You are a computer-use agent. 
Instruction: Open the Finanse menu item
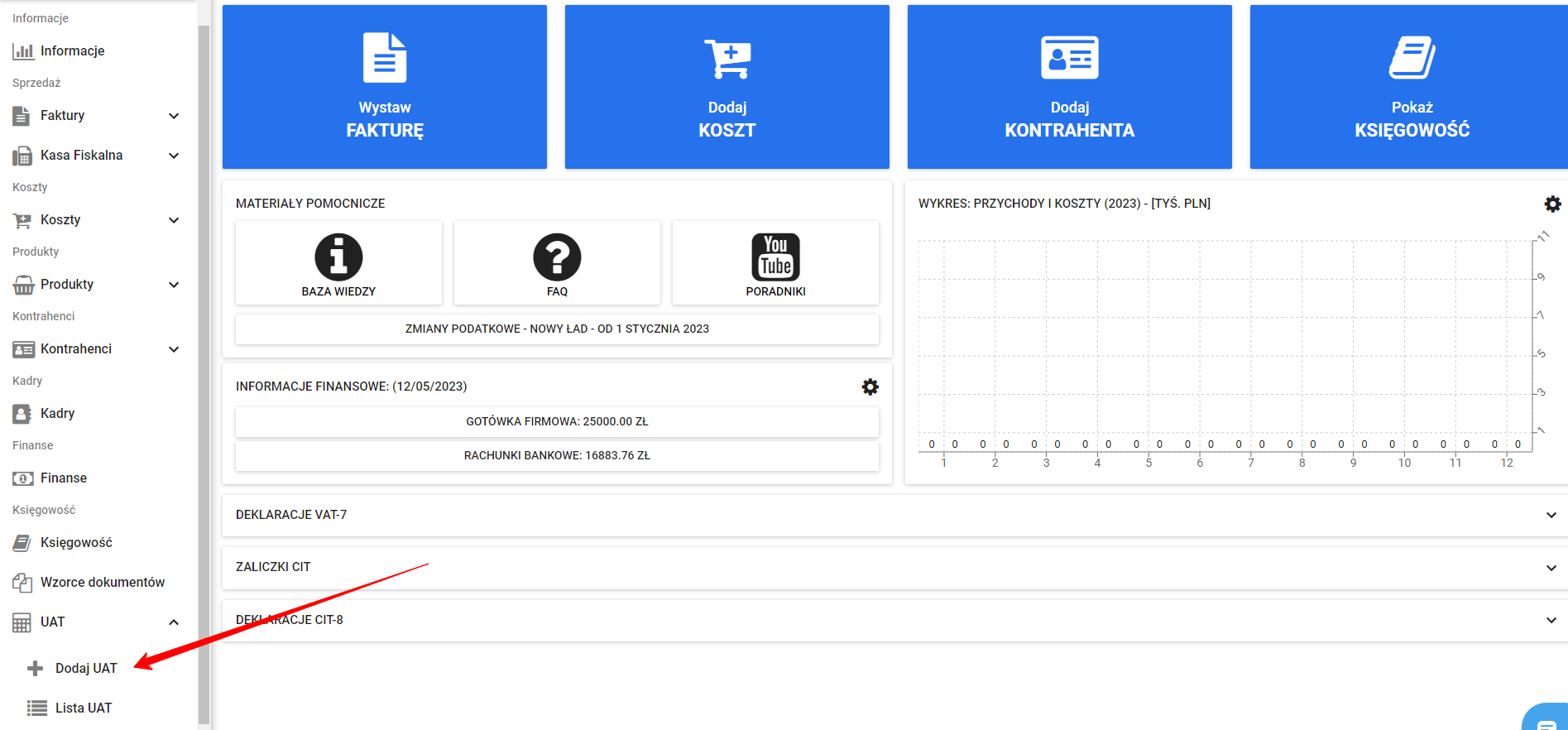click(x=64, y=478)
